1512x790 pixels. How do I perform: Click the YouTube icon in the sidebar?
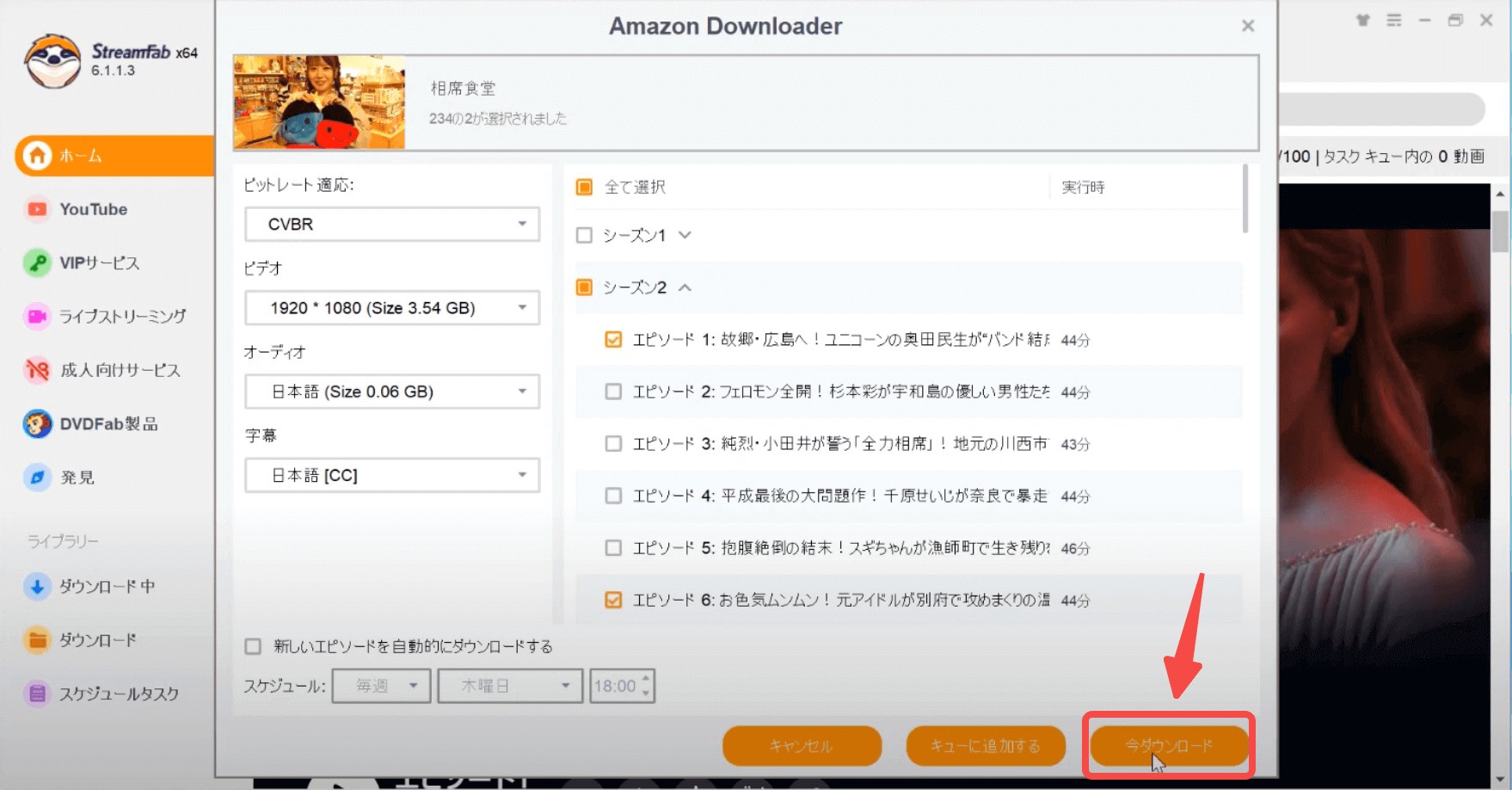click(37, 209)
